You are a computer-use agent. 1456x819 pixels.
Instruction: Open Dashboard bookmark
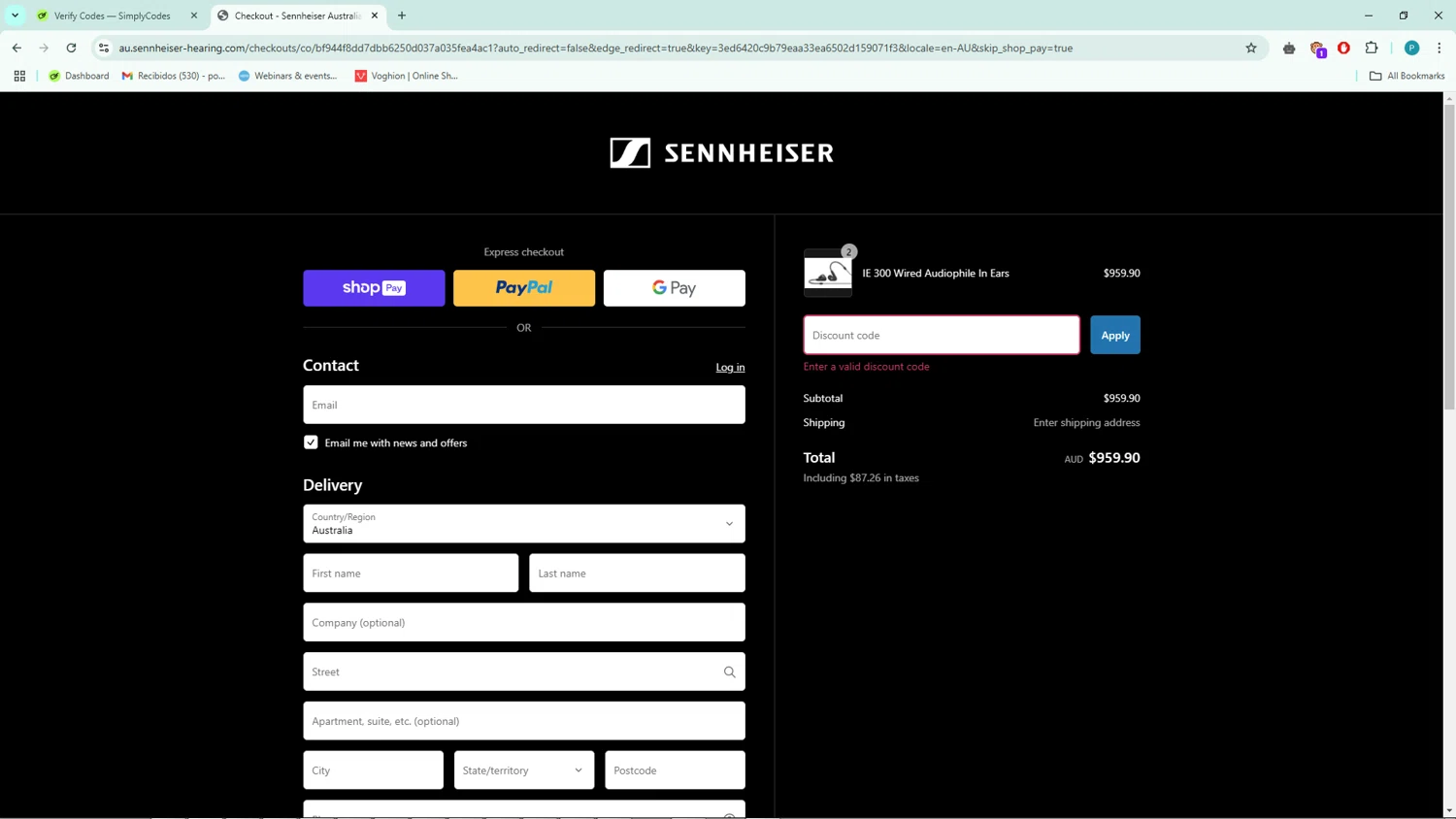[79, 76]
